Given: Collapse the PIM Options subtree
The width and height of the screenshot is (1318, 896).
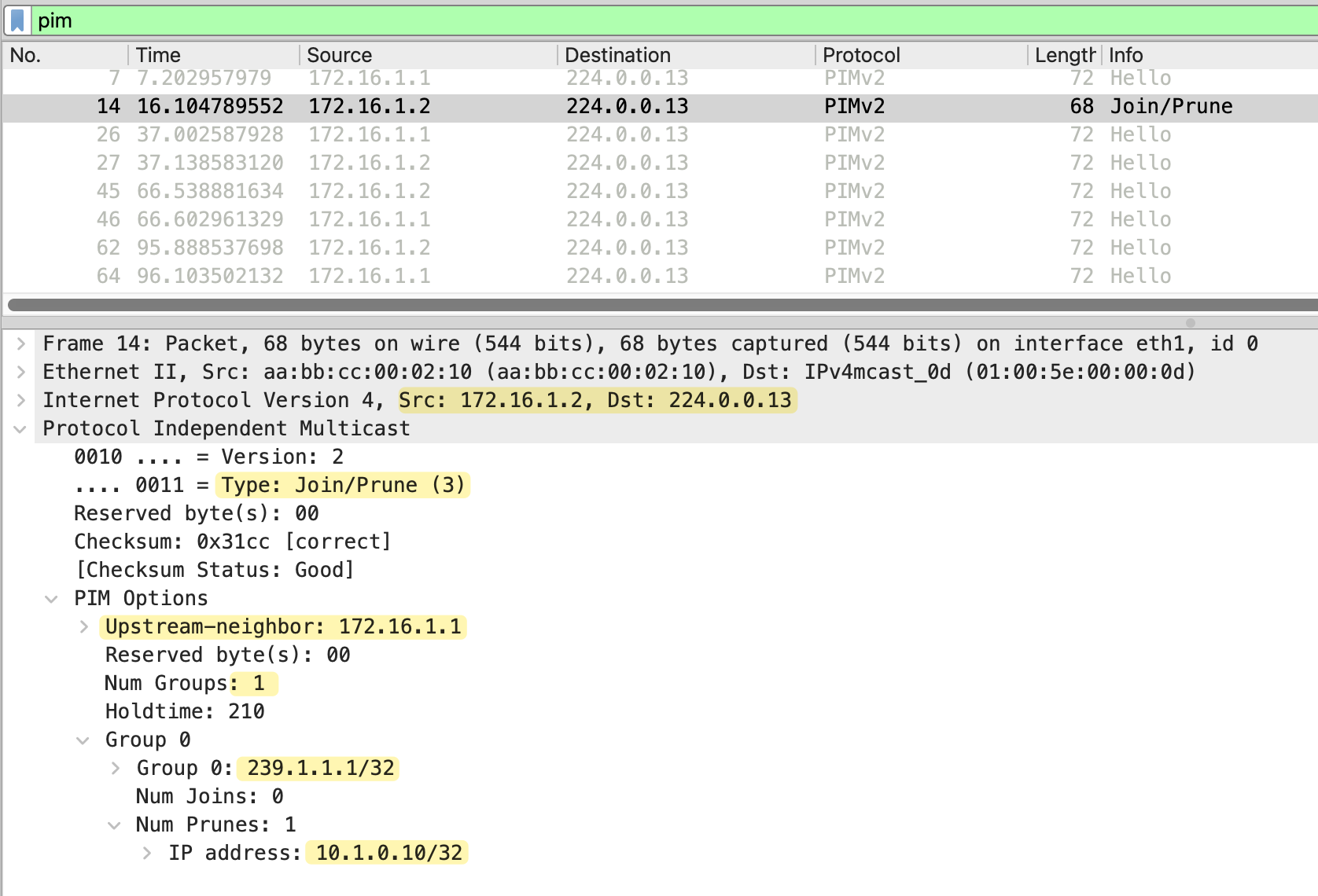Looking at the screenshot, I should tap(52, 598).
